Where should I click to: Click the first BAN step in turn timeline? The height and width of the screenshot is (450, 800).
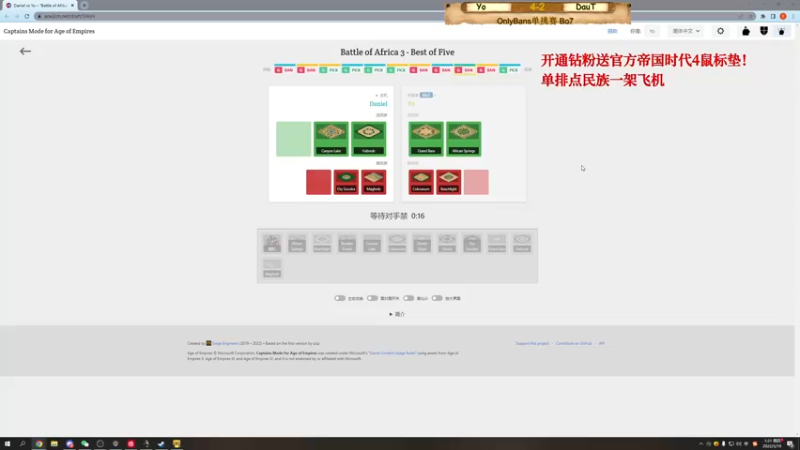(284, 70)
